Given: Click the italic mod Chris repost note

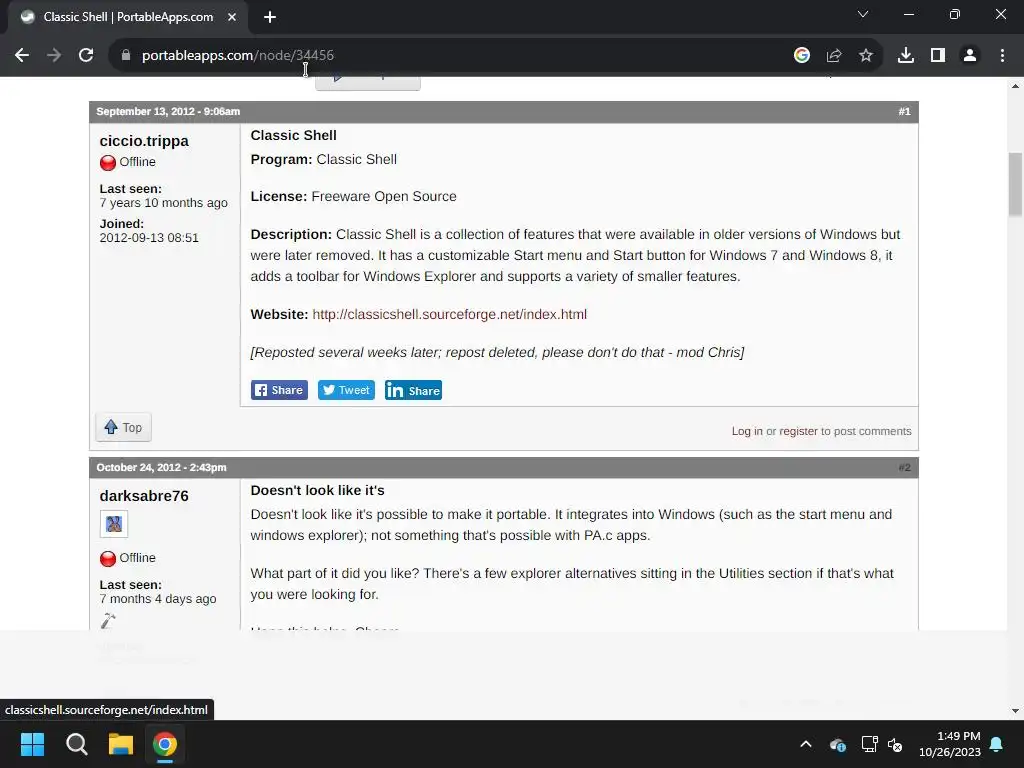Looking at the screenshot, I should [497, 353].
